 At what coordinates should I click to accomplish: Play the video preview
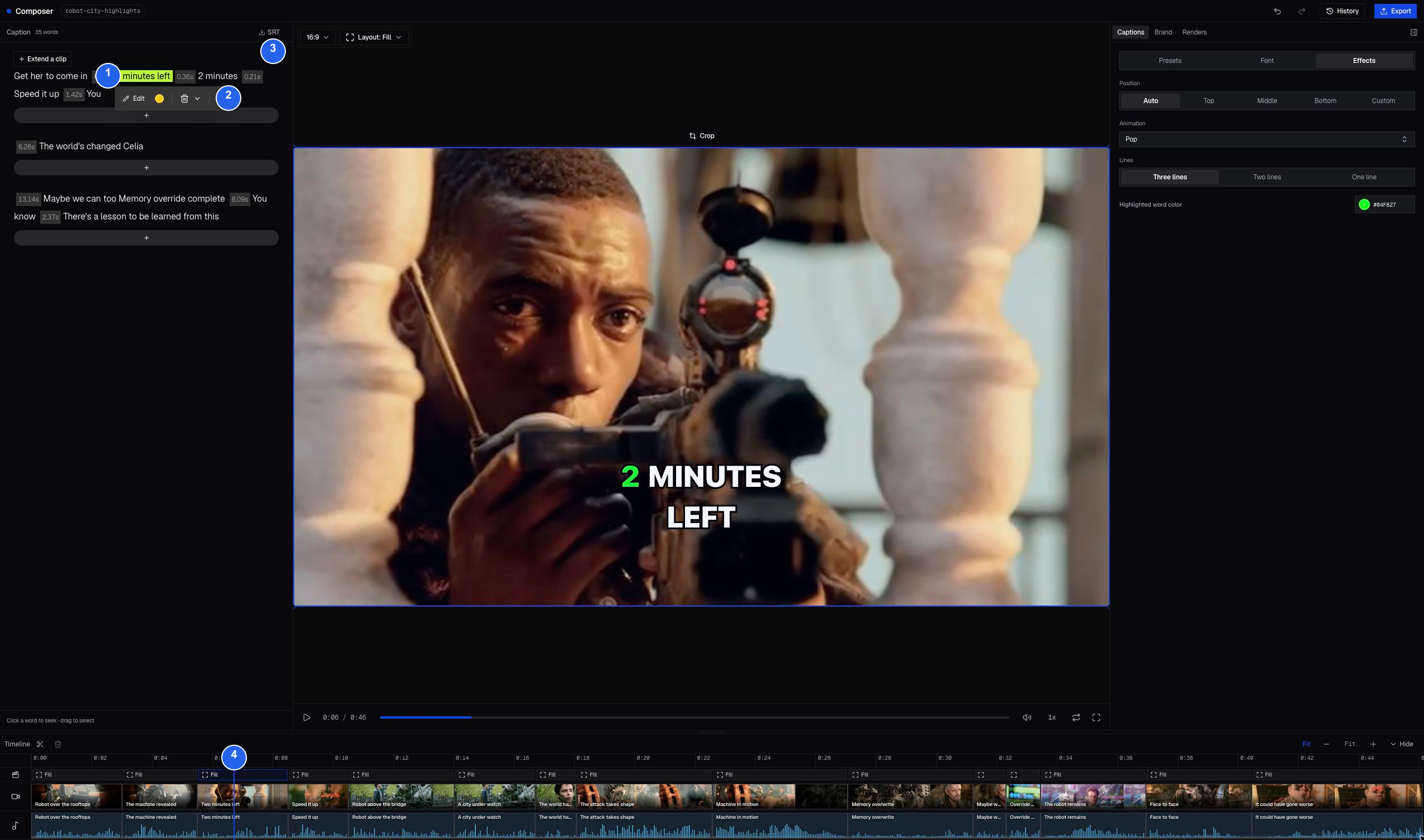point(307,717)
